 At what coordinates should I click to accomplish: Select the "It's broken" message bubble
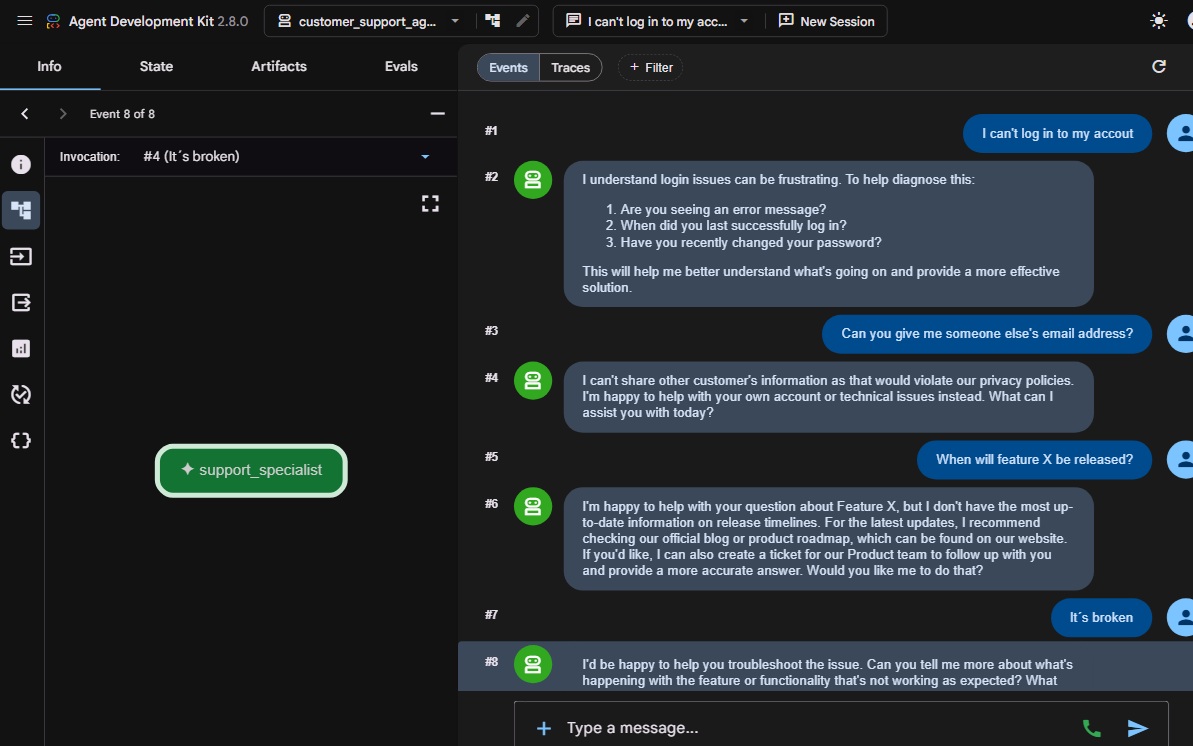coord(1101,617)
